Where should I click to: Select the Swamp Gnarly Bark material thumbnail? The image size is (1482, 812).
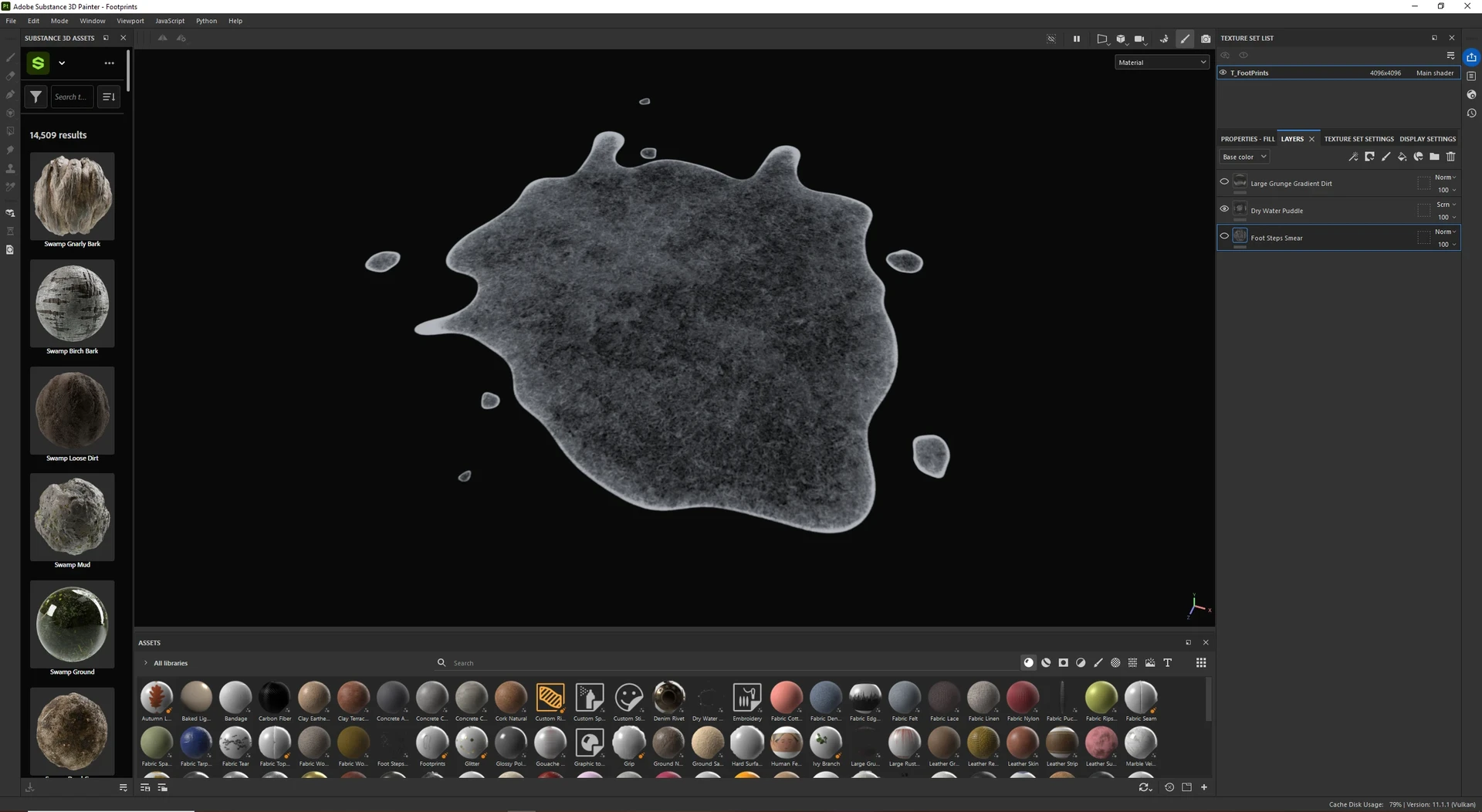[73, 196]
